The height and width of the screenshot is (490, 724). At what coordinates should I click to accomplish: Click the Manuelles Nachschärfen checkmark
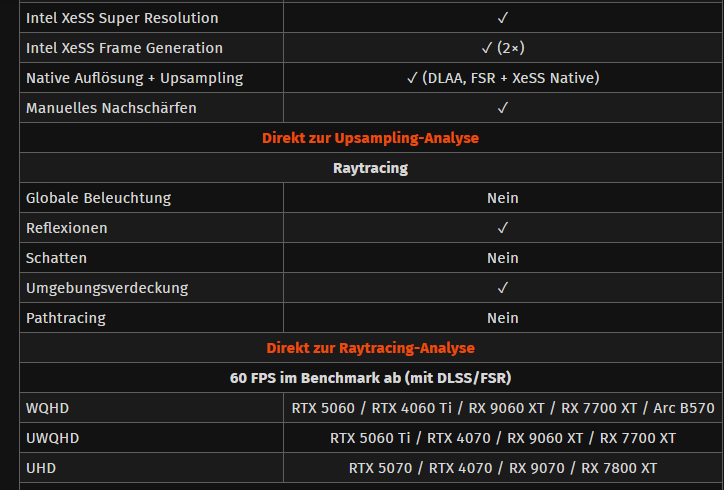[x=502, y=108]
